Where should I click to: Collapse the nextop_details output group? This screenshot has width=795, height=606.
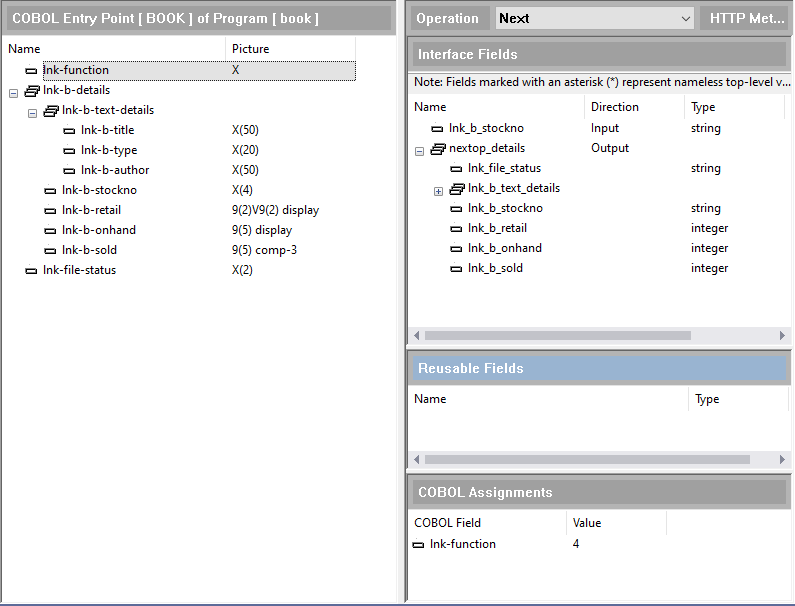(419, 150)
